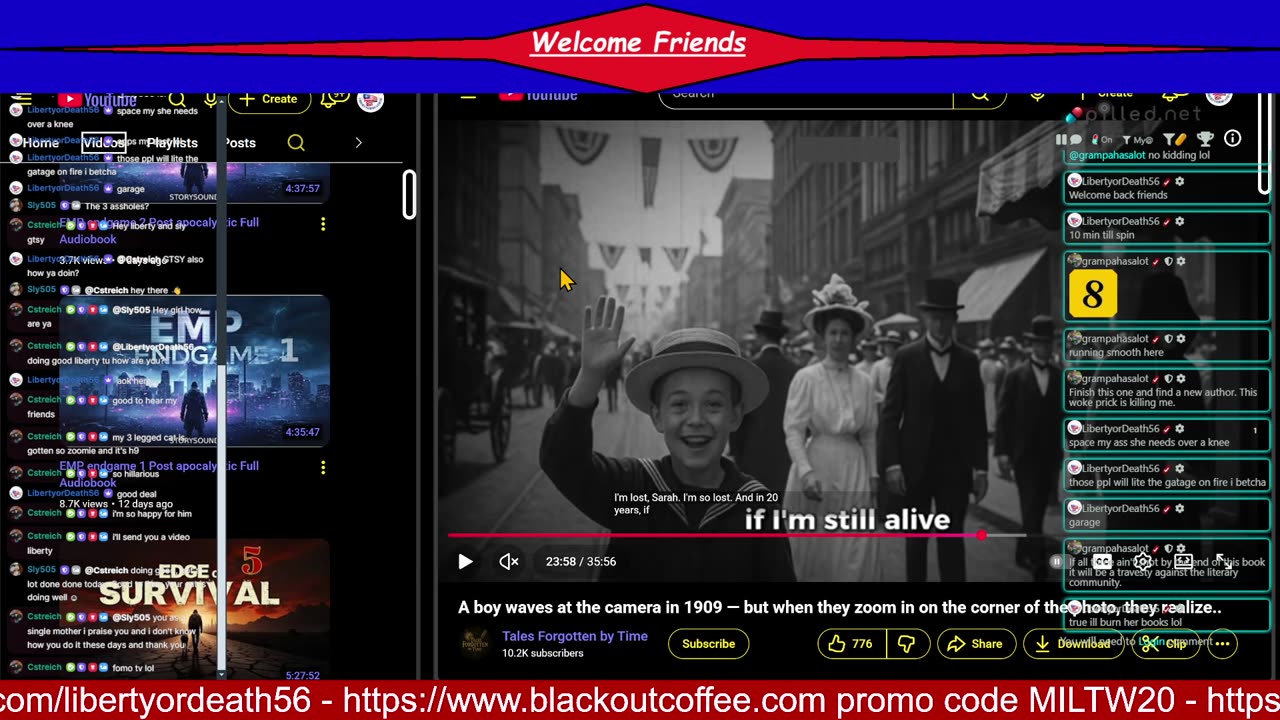The width and height of the screenshot is (1280, 720).
Task: Open more actions three-dot button under video
Action: coord(1222,644)
